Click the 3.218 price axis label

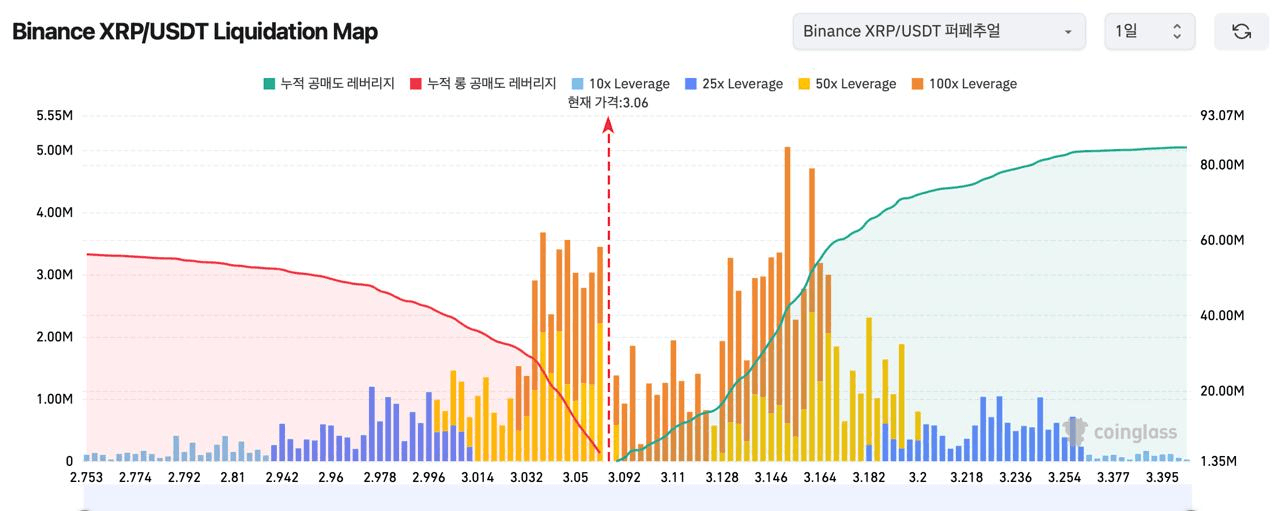[x=966, y=477]
